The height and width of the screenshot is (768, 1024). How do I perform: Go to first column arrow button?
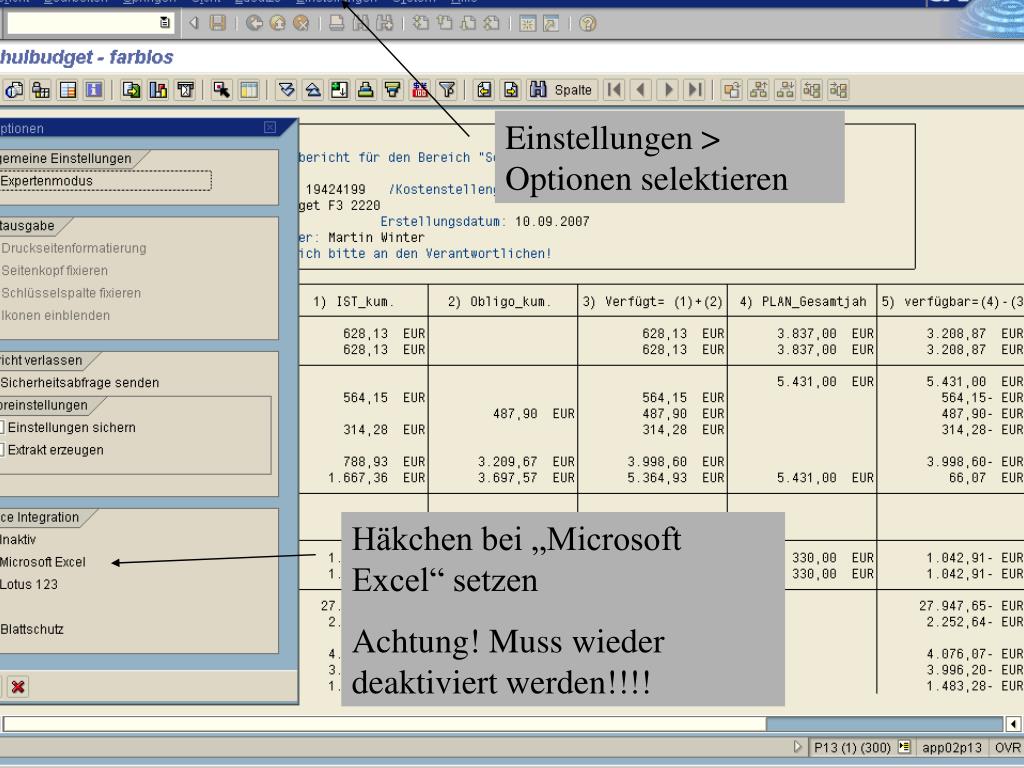(614, 90)
